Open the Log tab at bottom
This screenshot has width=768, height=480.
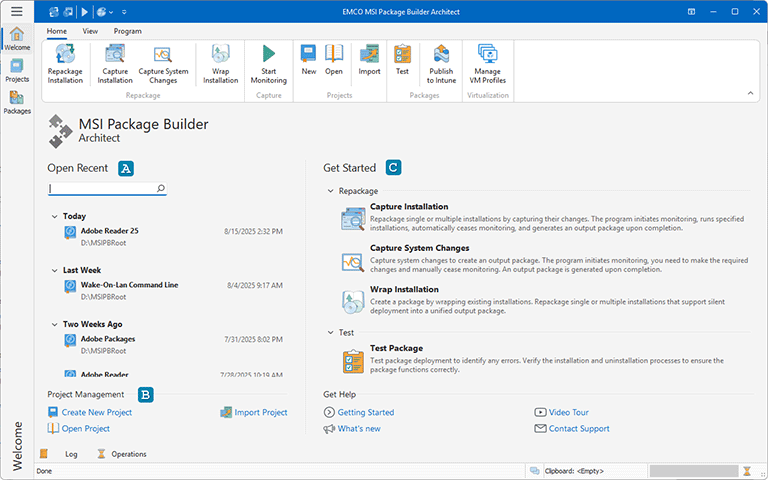(71, 454)
